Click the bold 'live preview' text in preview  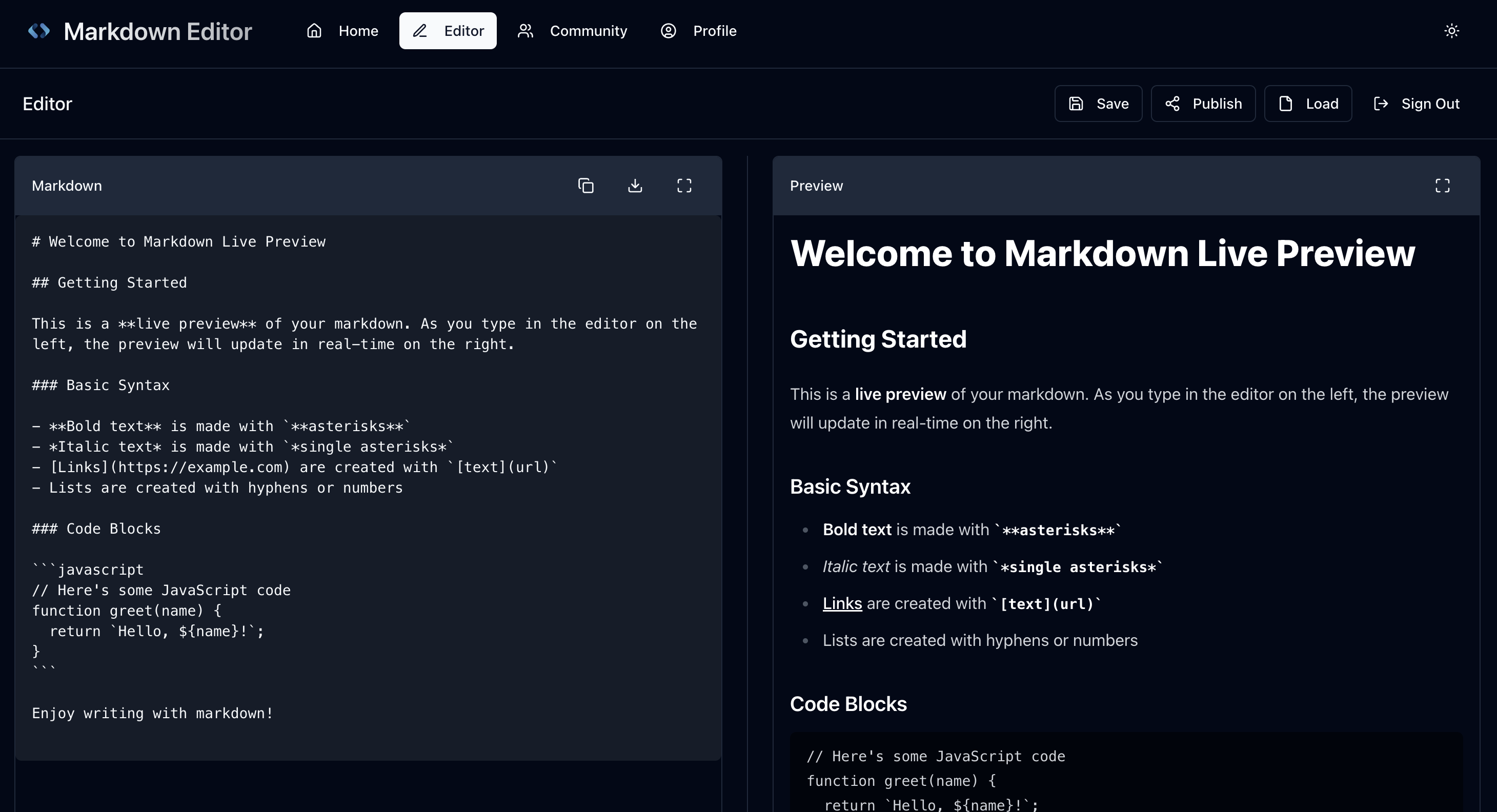click(900, 394)
